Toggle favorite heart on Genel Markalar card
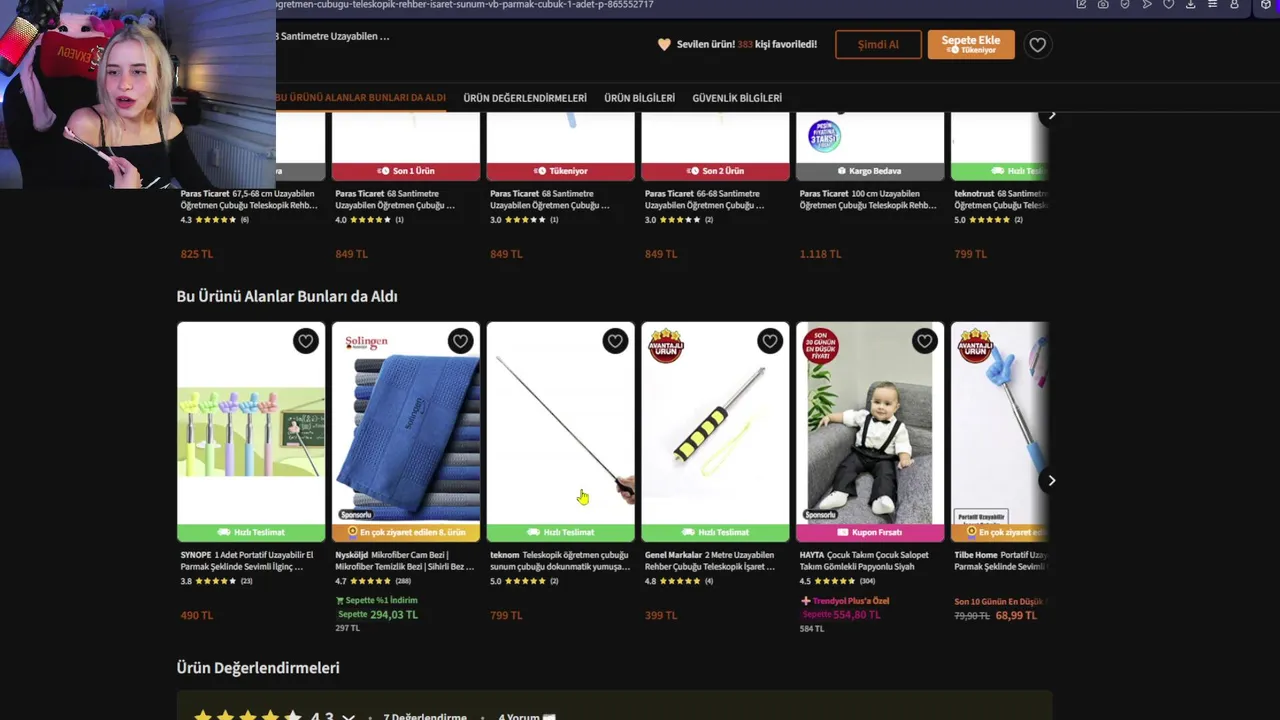 pyautogui.click(x=770, y=341)
